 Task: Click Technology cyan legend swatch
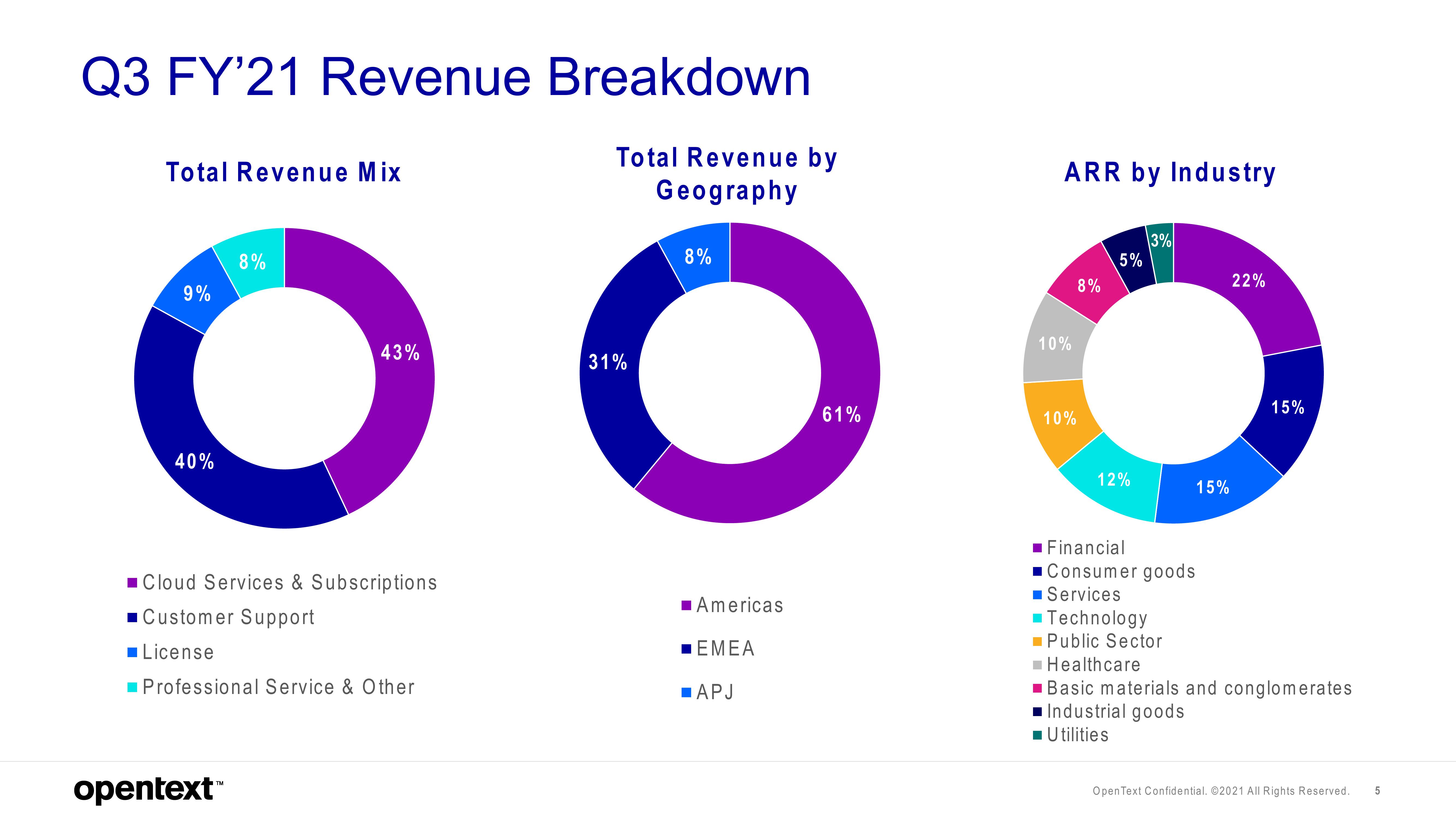(x=1037, y=618)
